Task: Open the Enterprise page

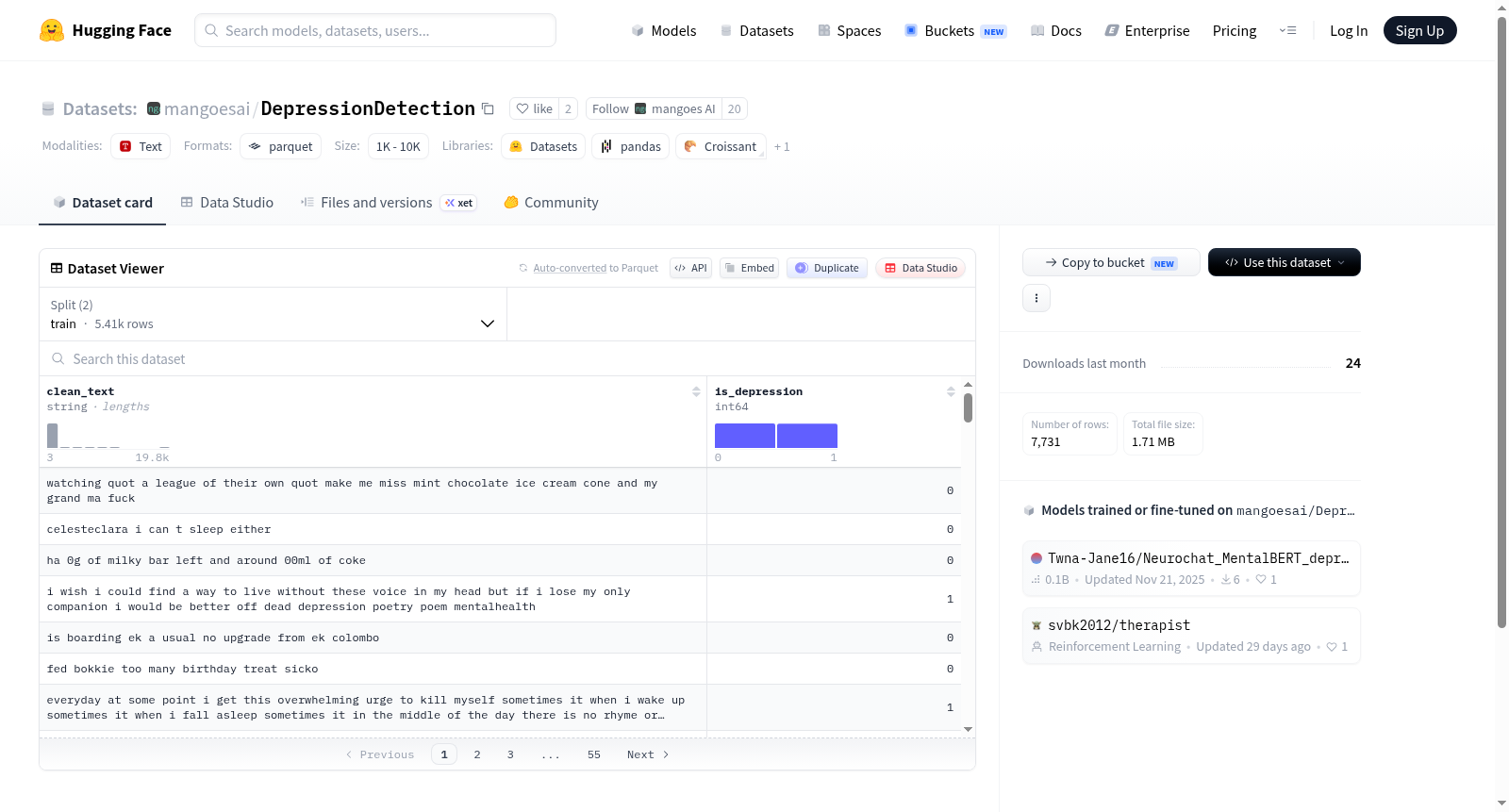Action: click(x=1148, y=30)
